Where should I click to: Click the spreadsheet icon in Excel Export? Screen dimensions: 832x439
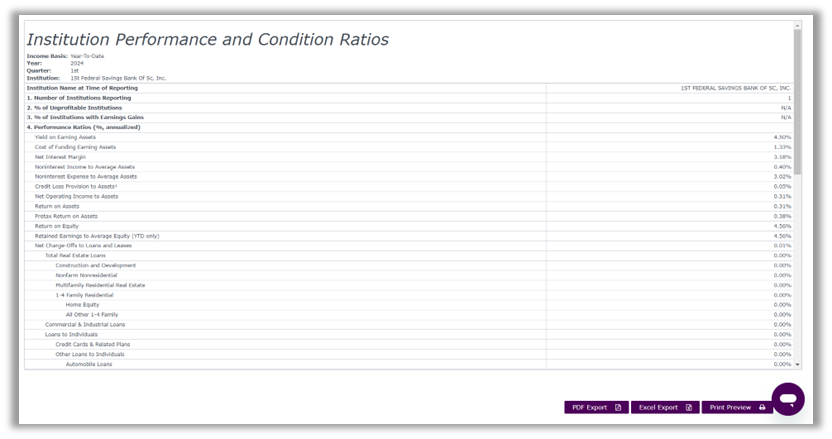pos(689,407)
